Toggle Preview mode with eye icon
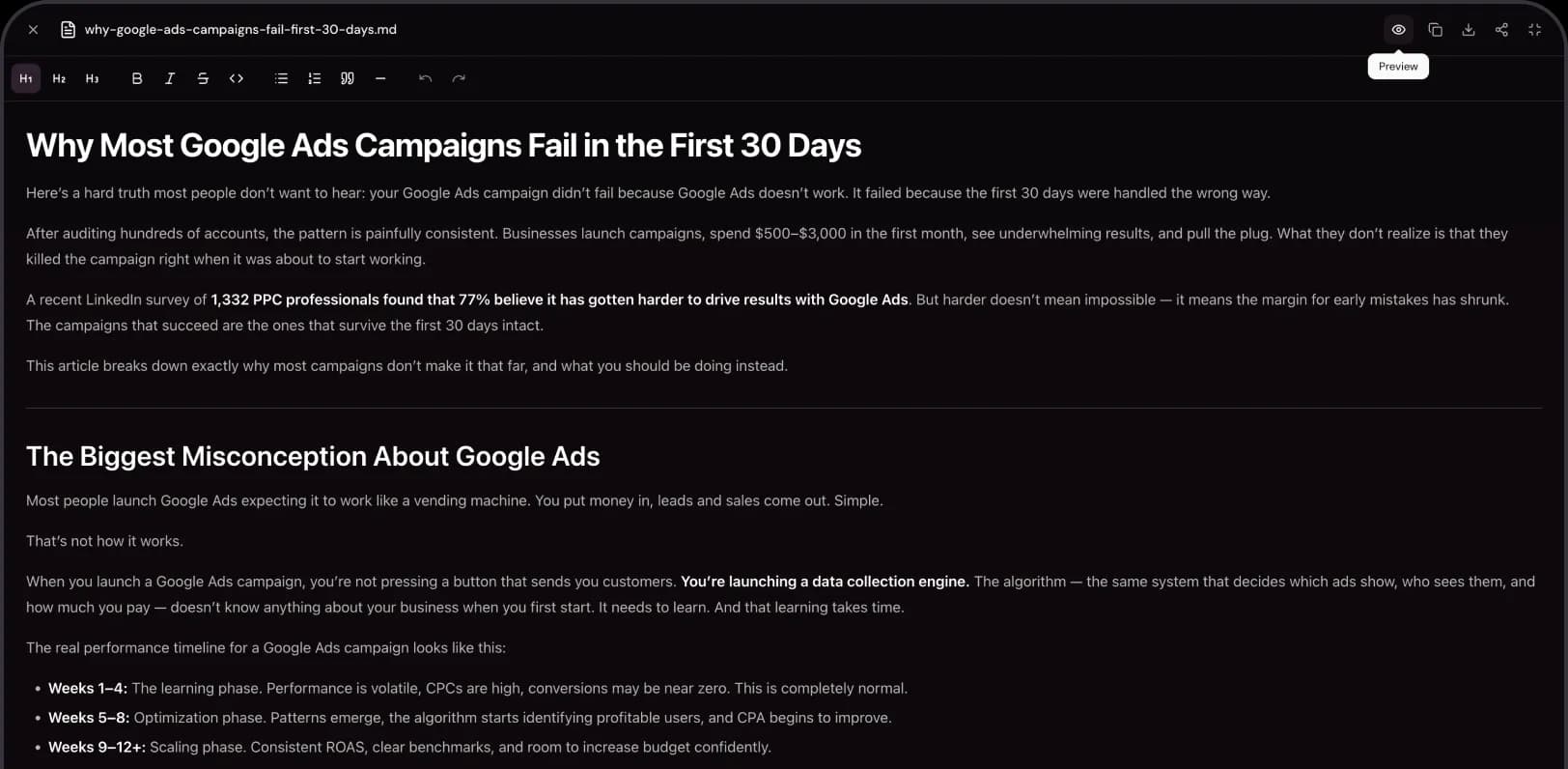The height and width of the screenshot is (769, 1568). (1398, 30)
